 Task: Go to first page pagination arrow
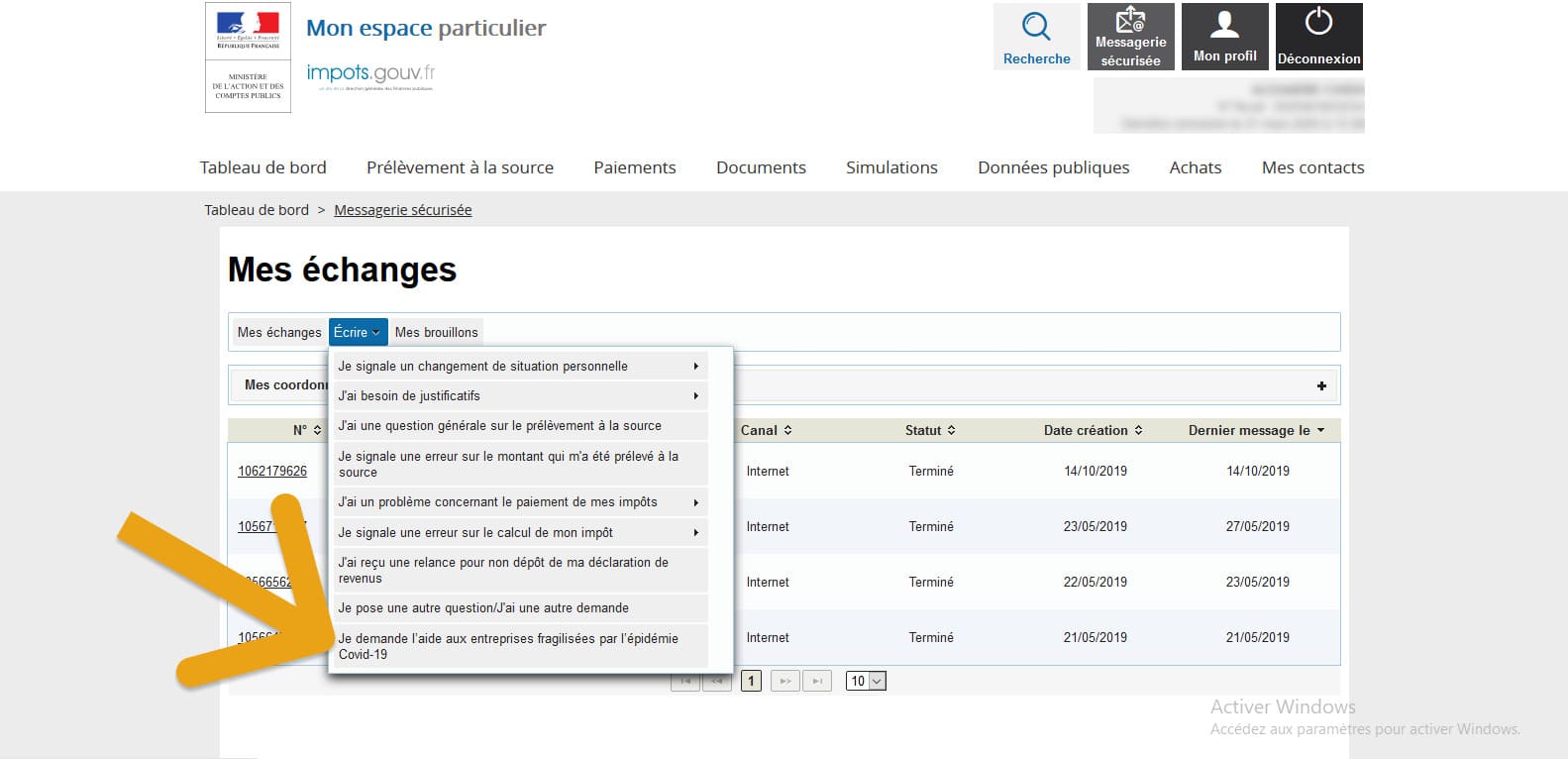point(684,681)
